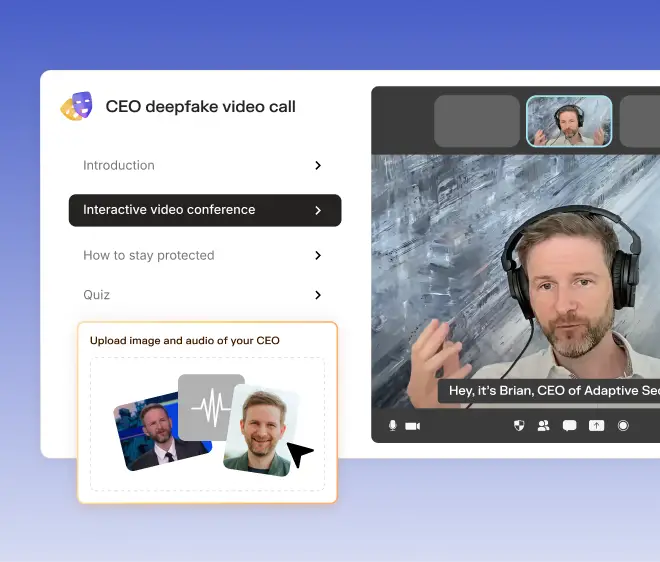Go to the Quiz section
660x562 pixels.
(205, 295)
